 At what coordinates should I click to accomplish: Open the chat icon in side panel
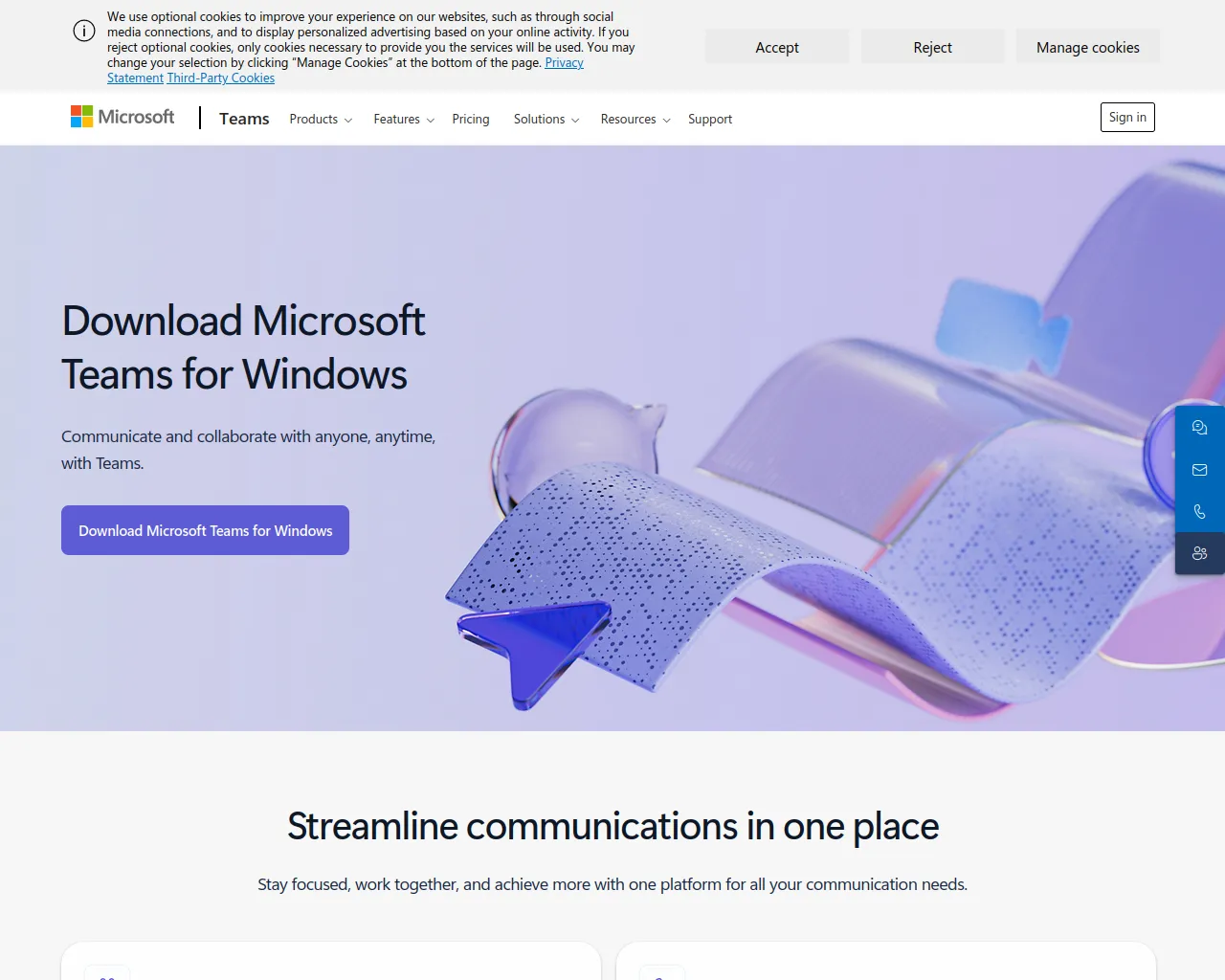1199,427
